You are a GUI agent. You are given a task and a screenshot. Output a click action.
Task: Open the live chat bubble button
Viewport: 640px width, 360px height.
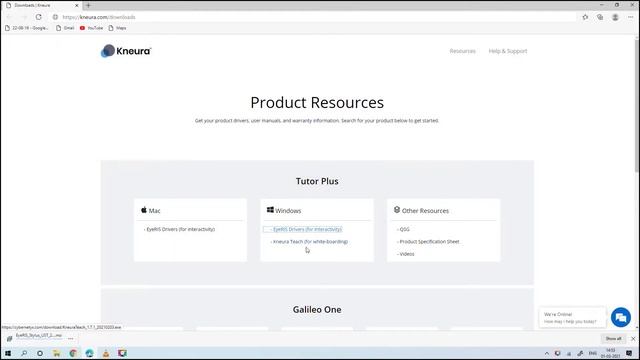pyautogui.click(x=621, y=317)
